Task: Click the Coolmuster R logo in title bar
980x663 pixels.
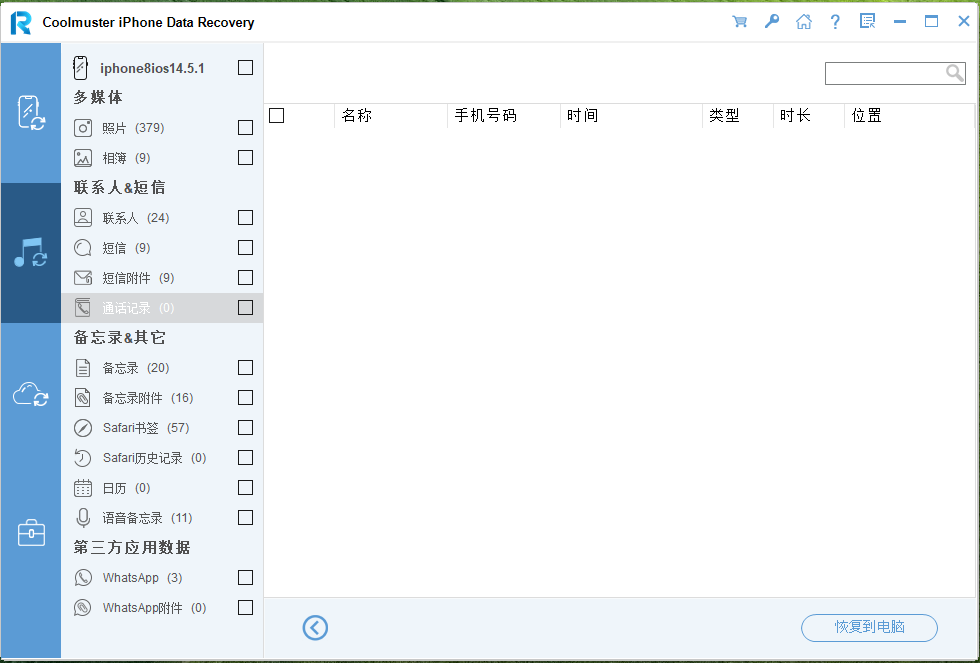Action: click(21, 22)
